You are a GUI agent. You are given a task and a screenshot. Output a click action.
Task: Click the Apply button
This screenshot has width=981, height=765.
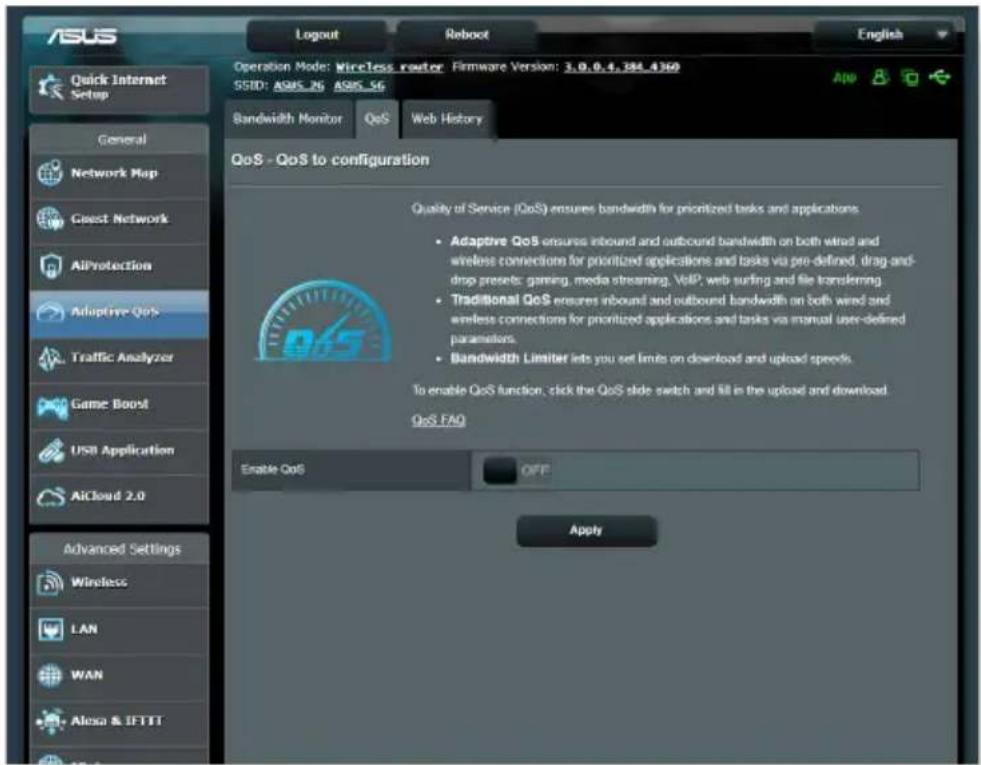(x=586, y=530)
